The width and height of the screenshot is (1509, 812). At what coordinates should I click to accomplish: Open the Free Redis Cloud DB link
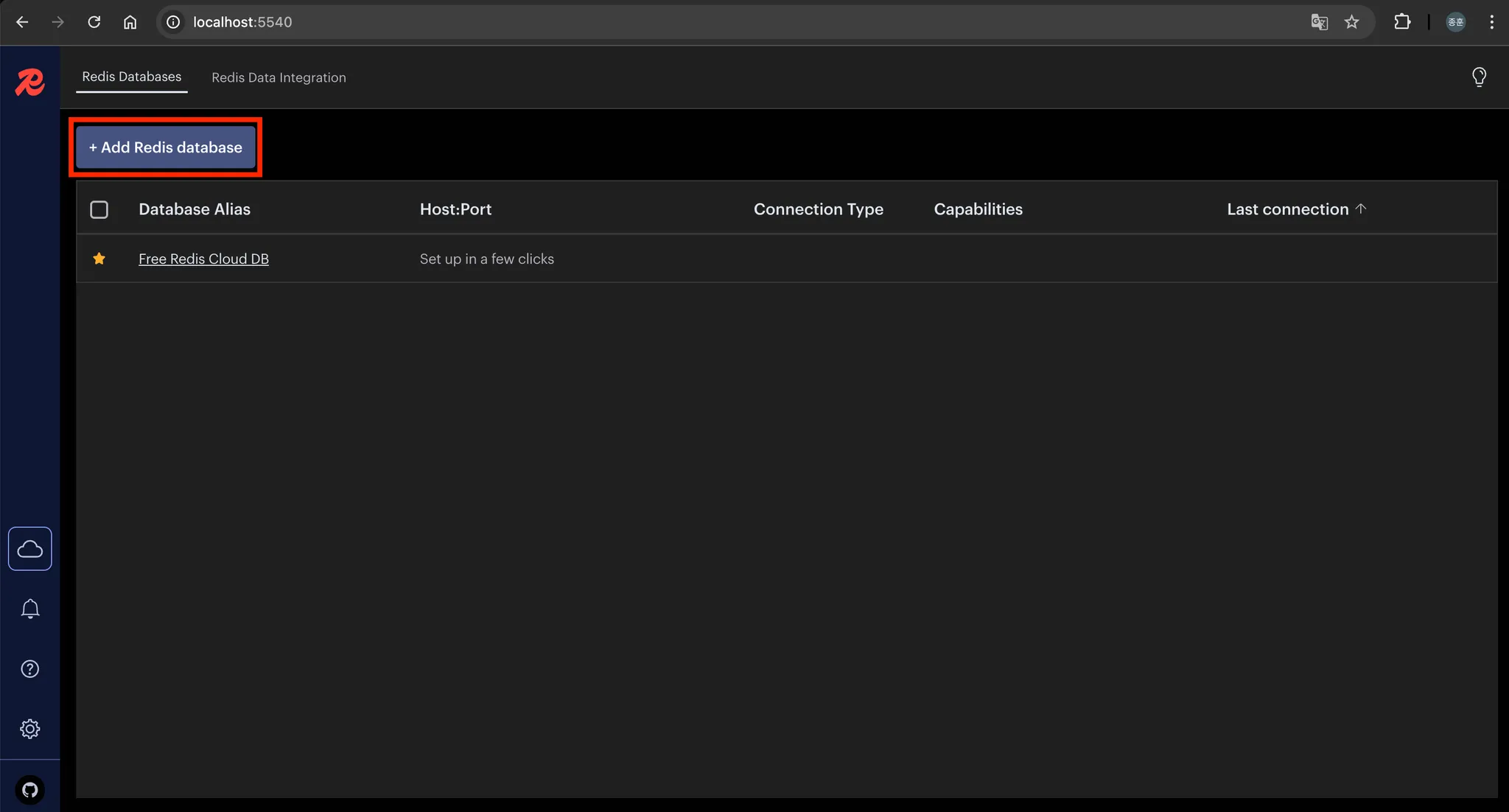(203, 259)
